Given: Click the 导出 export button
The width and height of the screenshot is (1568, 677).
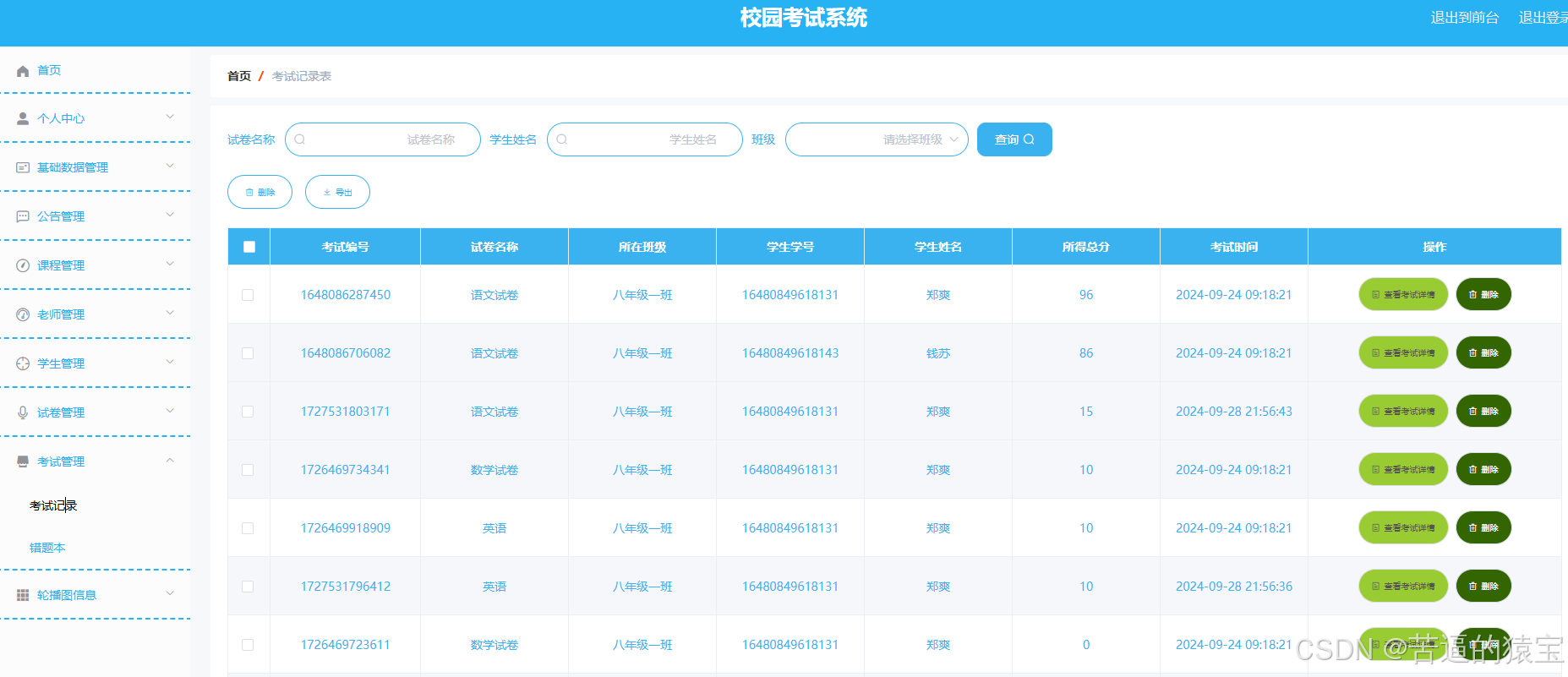Looking at the screenshot, I should [x=337, y=192].
